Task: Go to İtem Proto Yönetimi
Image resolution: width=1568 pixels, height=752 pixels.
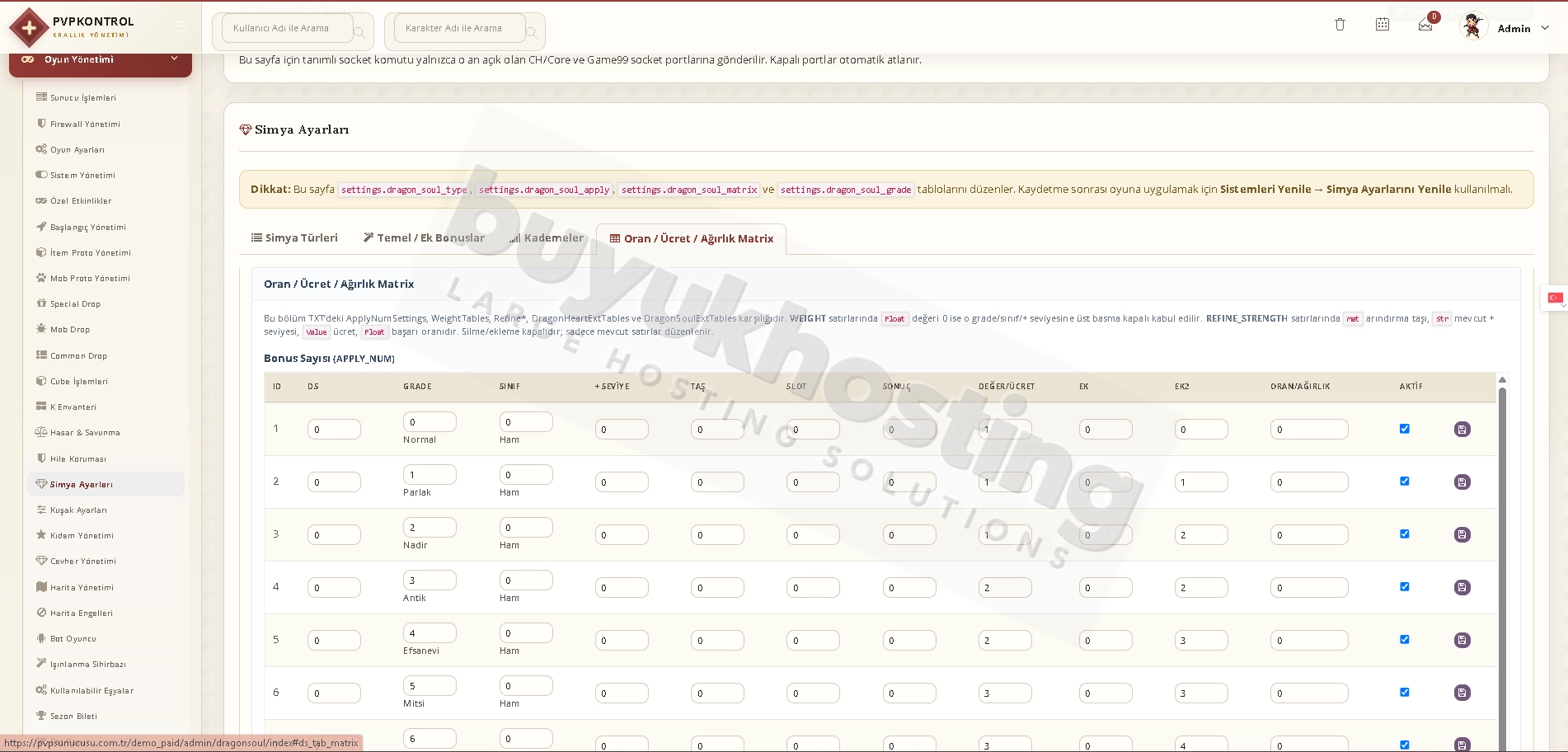Action: click(91, 253)
